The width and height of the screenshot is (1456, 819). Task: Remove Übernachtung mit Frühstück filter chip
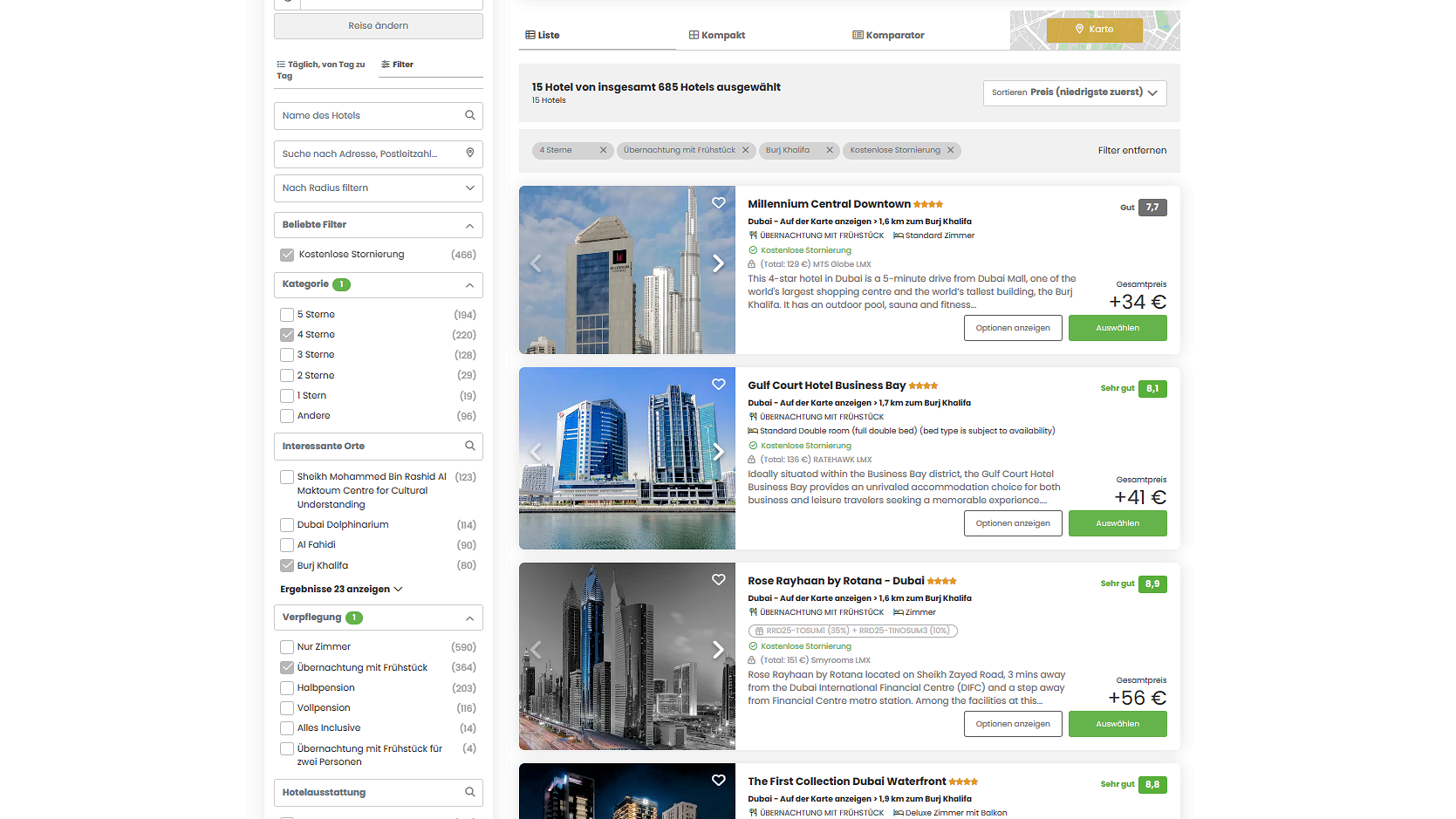[x=745, y=150]
